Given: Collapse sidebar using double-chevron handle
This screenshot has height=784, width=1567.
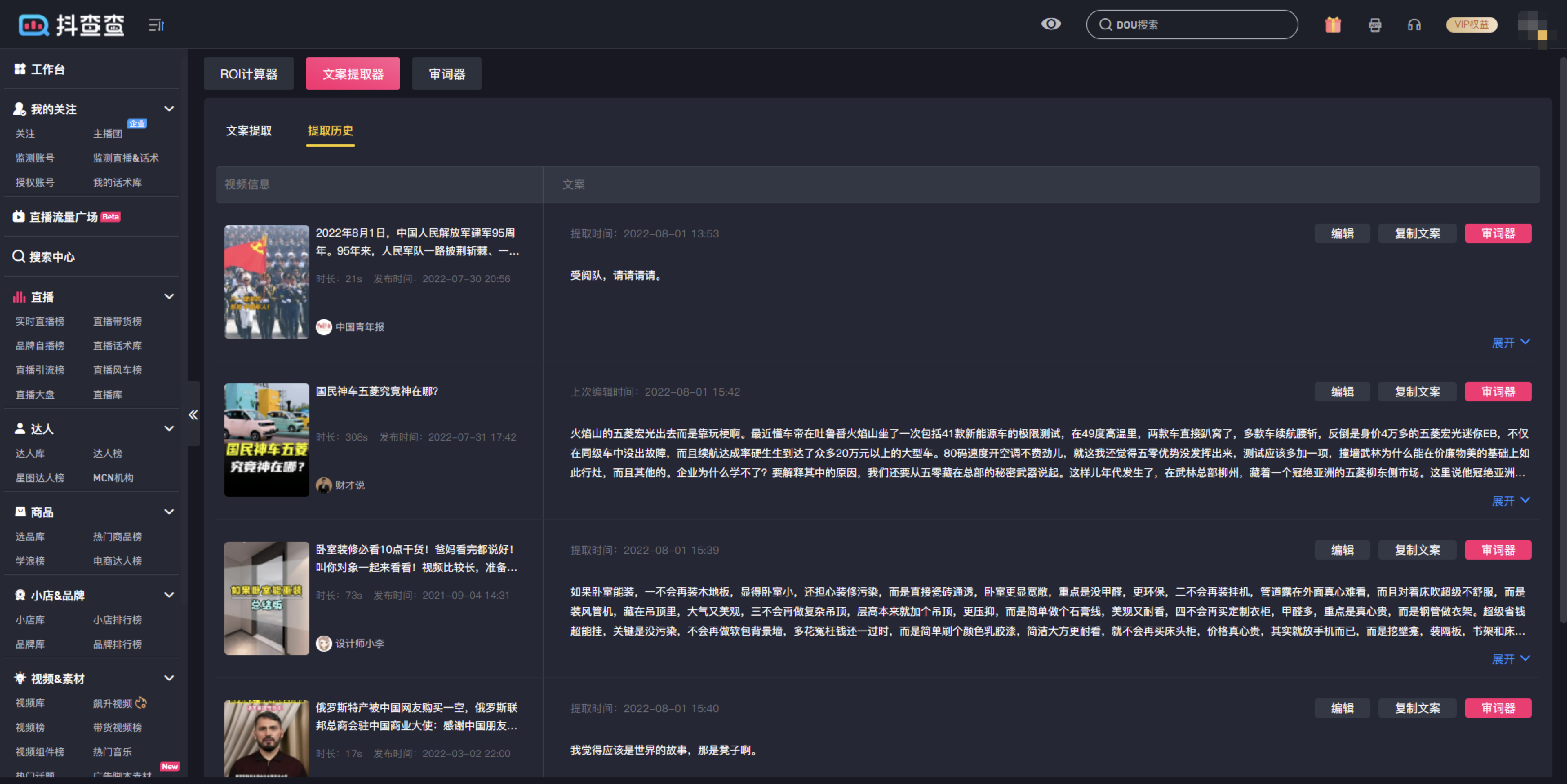Looking at the screenshot, I should click(x=193, y=415).
